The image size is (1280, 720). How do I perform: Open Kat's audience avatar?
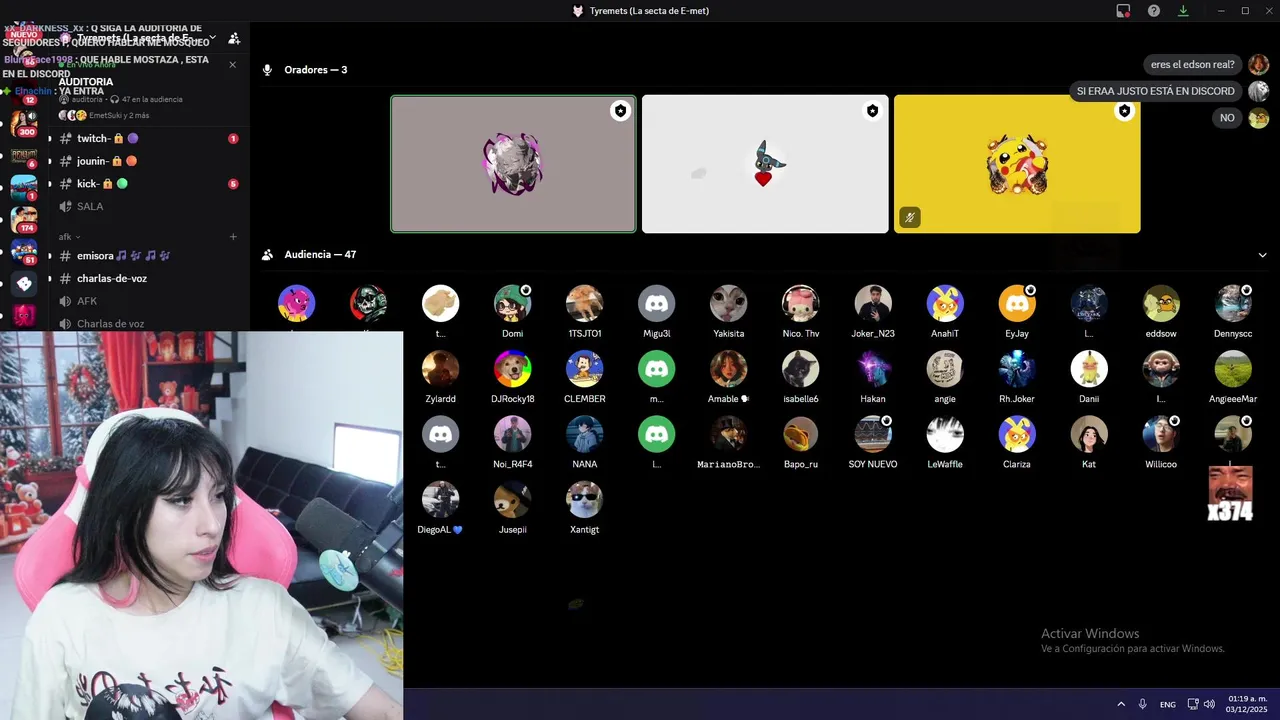point(1088,435)
